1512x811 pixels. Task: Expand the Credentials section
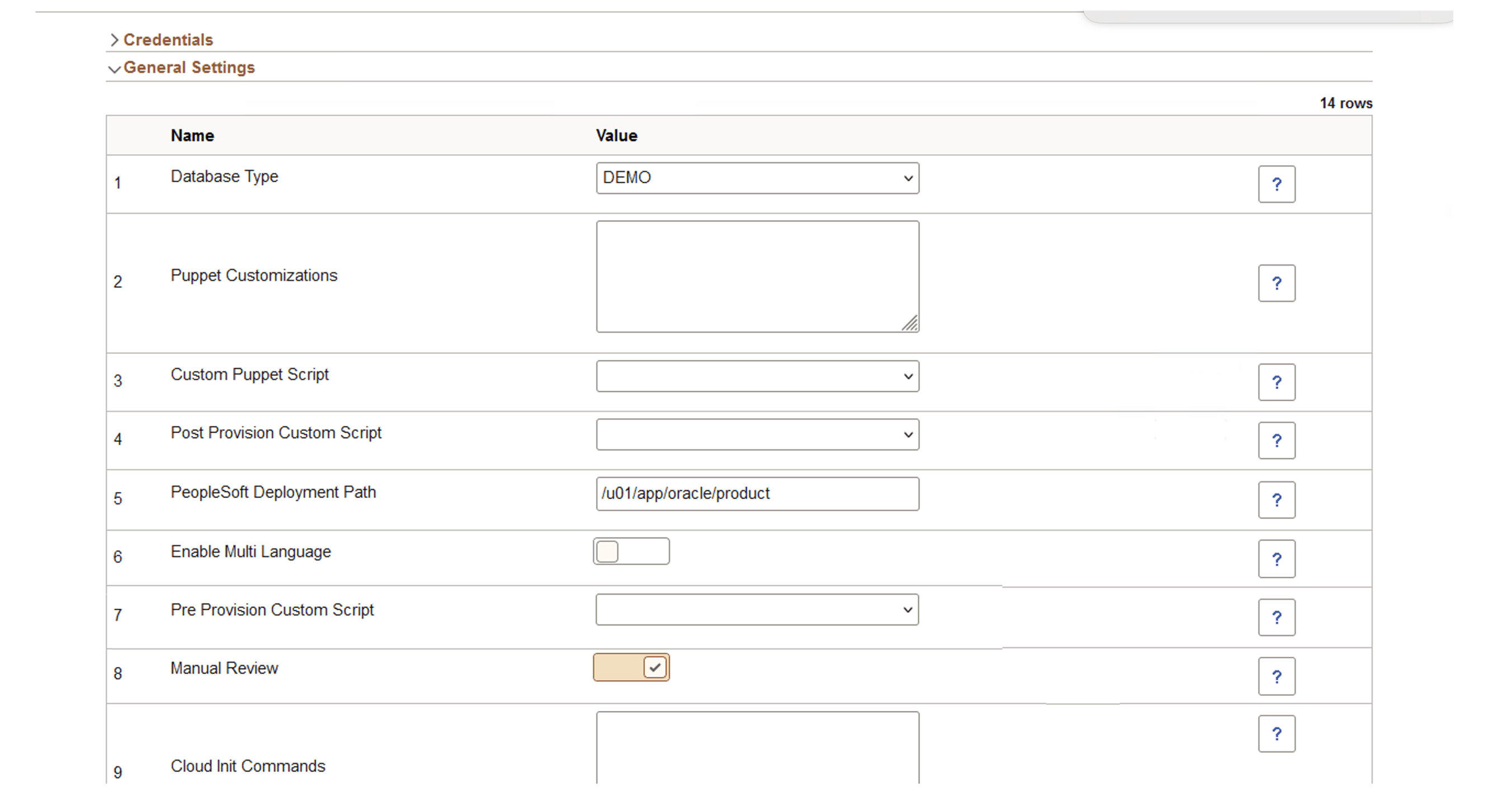[x=167, y=40]
